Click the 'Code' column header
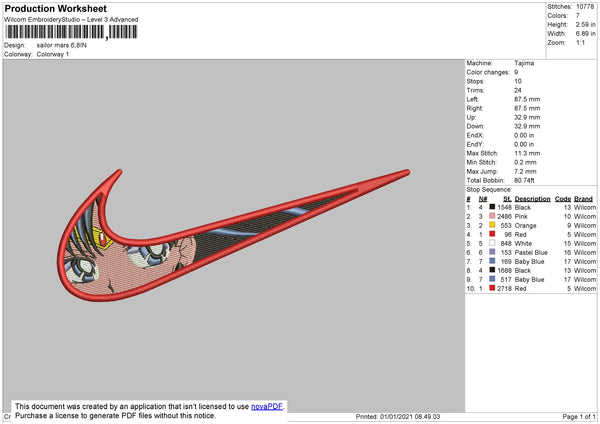Screen dimensions: 600x424 [x=562, y=199]
